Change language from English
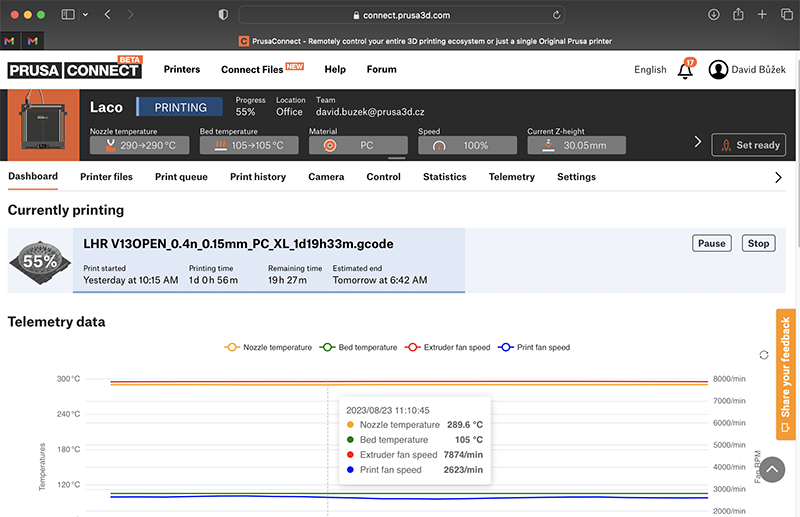The height and width of the screenshot is (517, 800). tap(650, 69)
